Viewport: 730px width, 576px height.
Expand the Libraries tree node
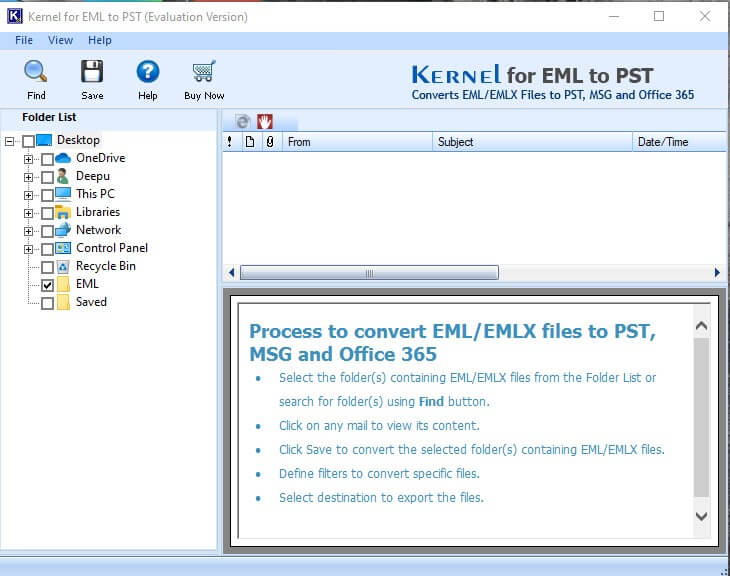point(28,213)
